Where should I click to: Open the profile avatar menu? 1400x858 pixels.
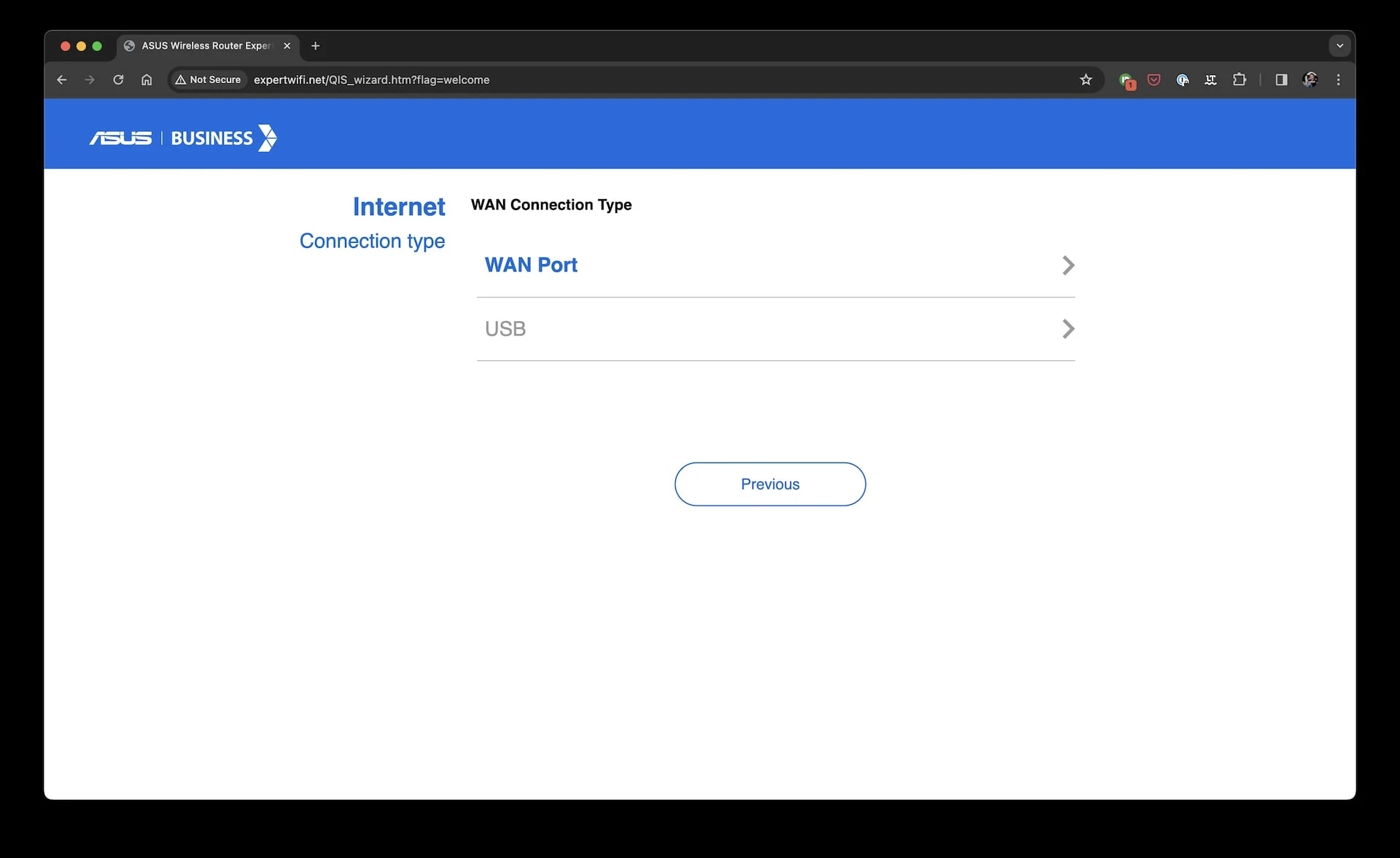(1310, 80)
